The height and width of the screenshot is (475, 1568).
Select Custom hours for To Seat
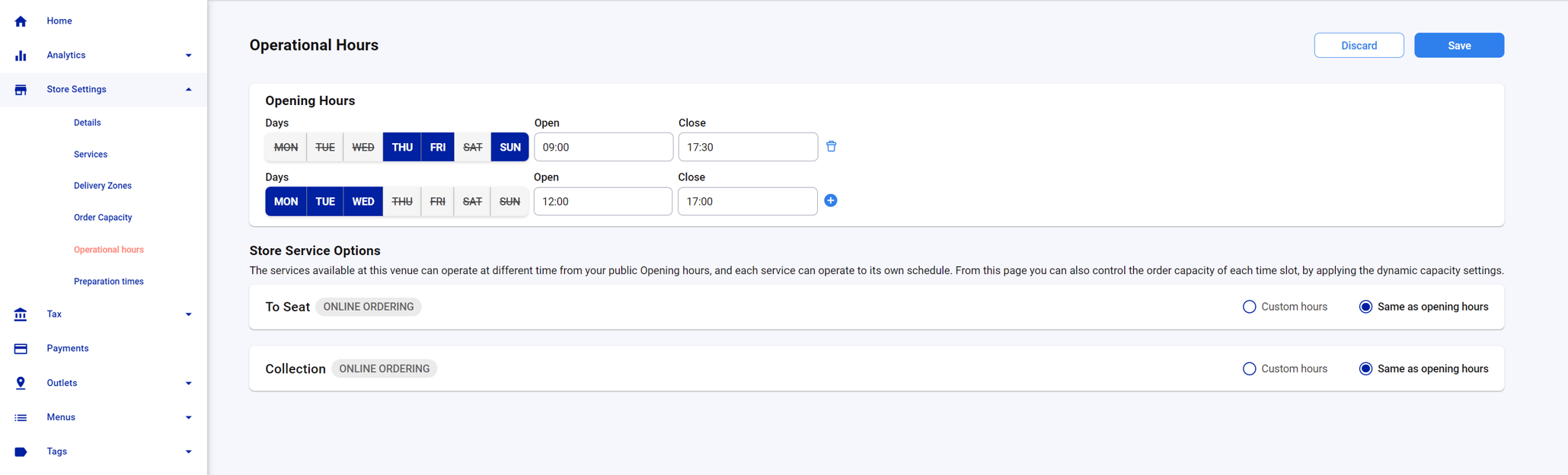(x=1249, y=307)
